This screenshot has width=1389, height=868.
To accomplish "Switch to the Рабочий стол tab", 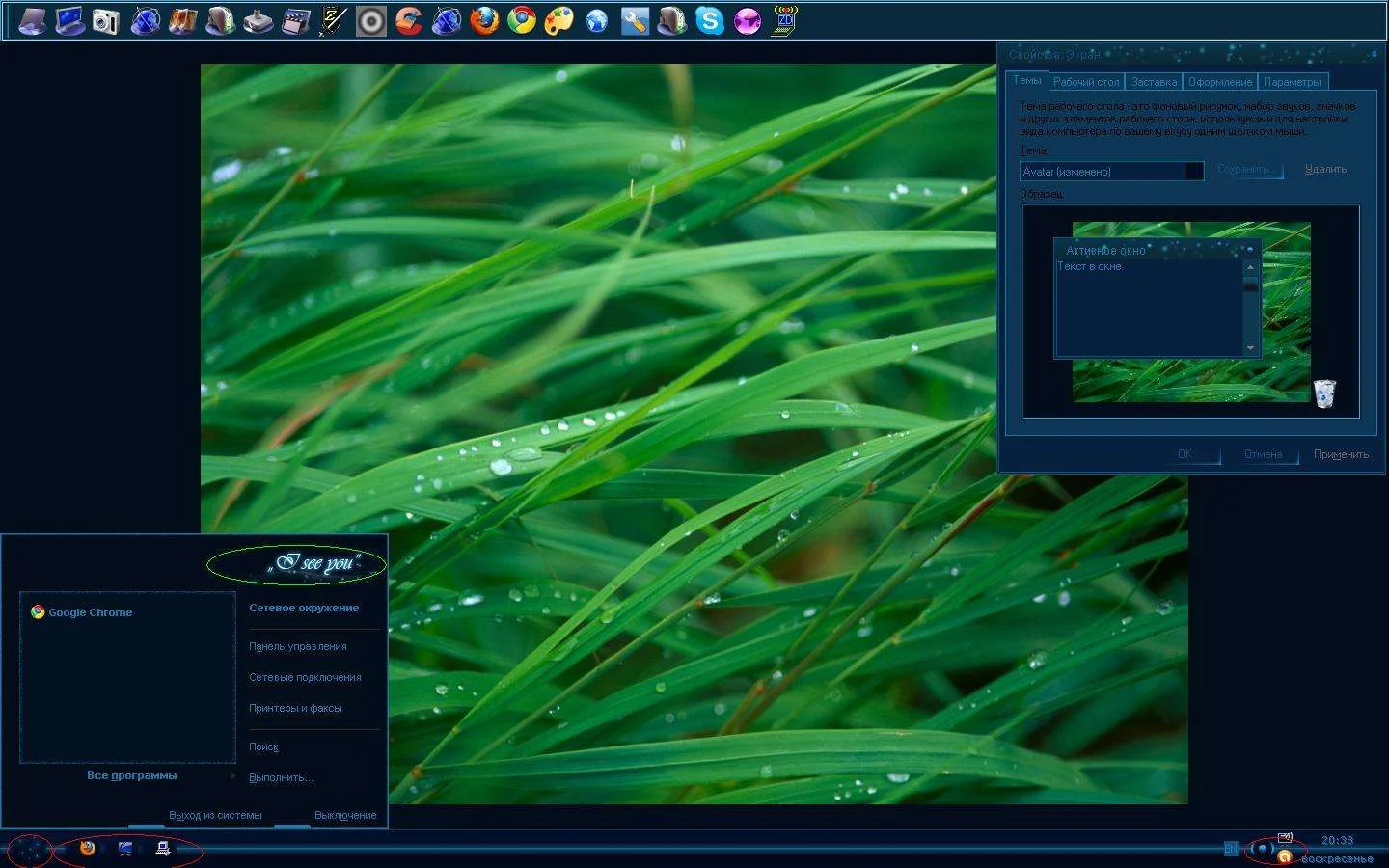I will 1086,82.
